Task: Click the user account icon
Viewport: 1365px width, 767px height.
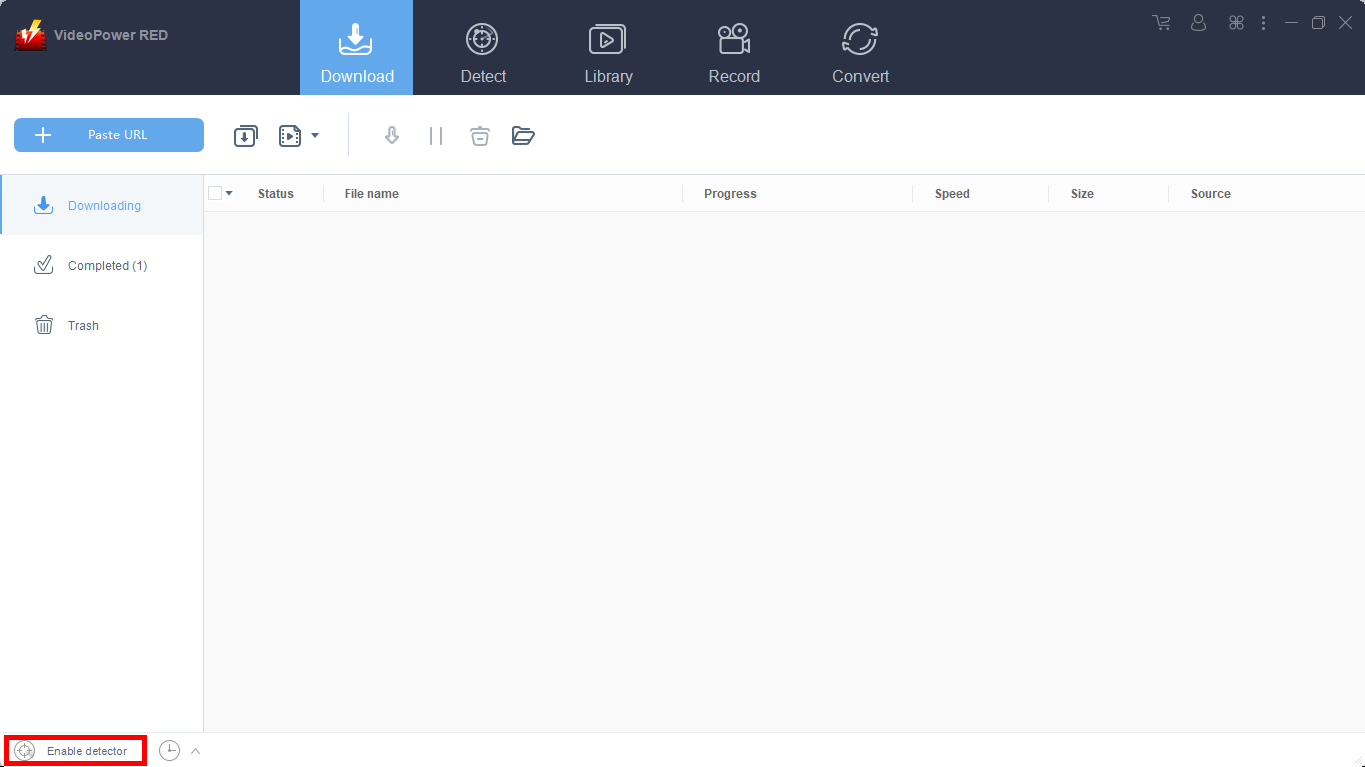Action: click(1199, 22)
